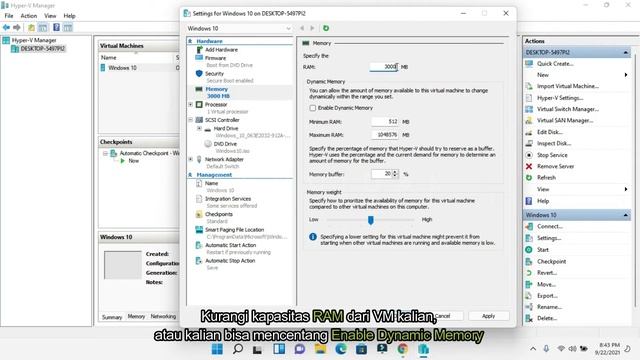The width and height of the screenshot is (640, 360).
Task: Switch to the Memory tab at bottom
Action: [x=136, y=316]
